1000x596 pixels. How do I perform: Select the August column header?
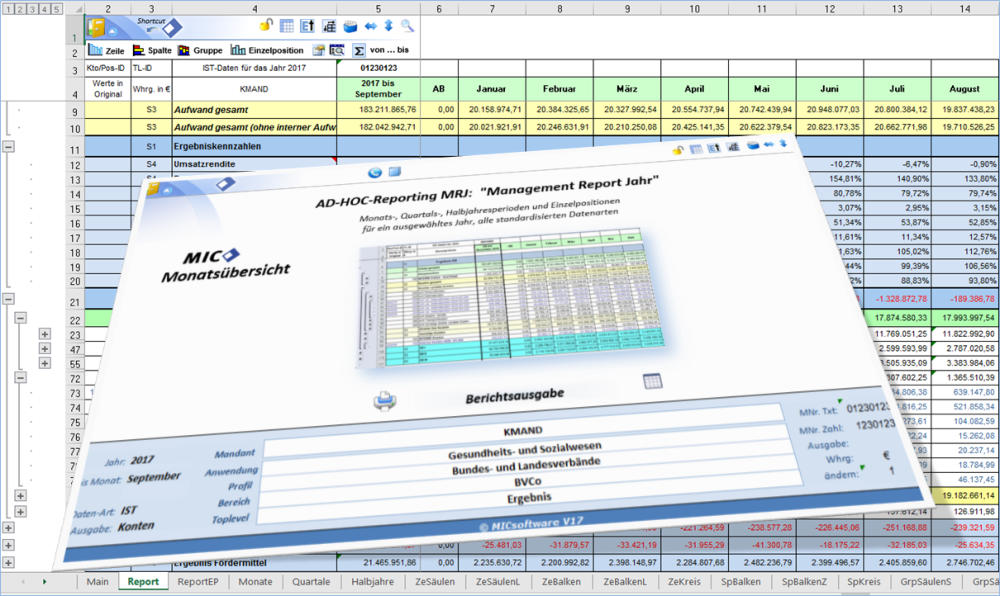point(965,89)
